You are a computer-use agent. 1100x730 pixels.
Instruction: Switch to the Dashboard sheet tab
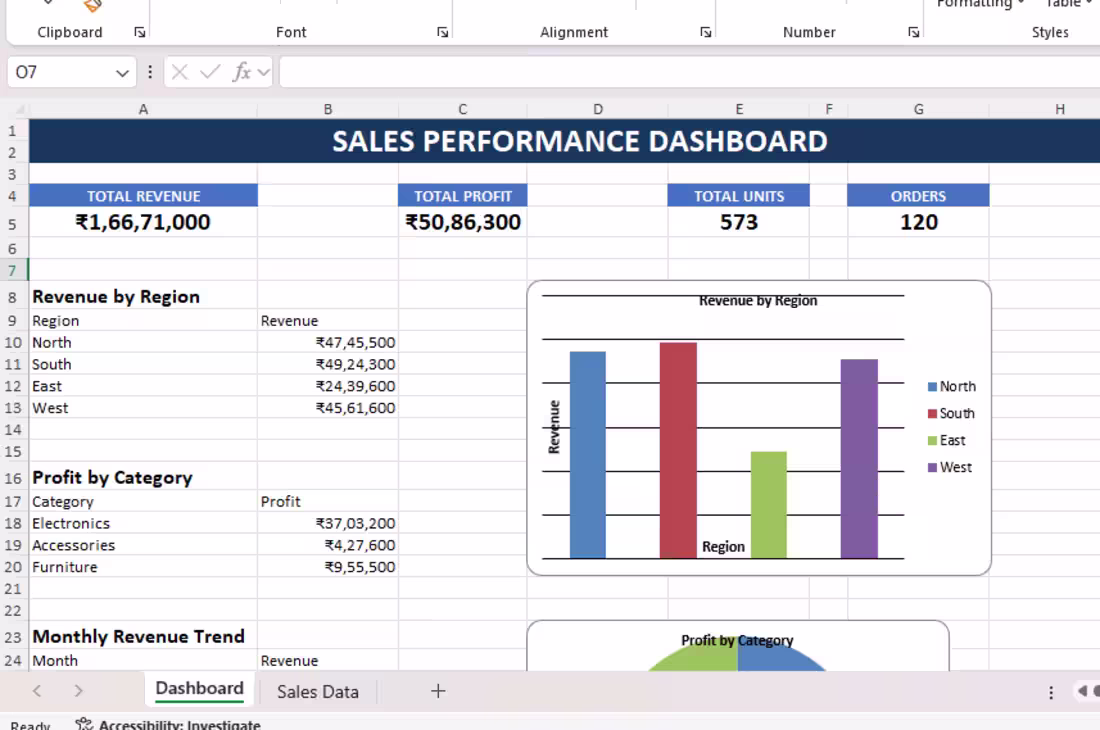coord(200,689)
